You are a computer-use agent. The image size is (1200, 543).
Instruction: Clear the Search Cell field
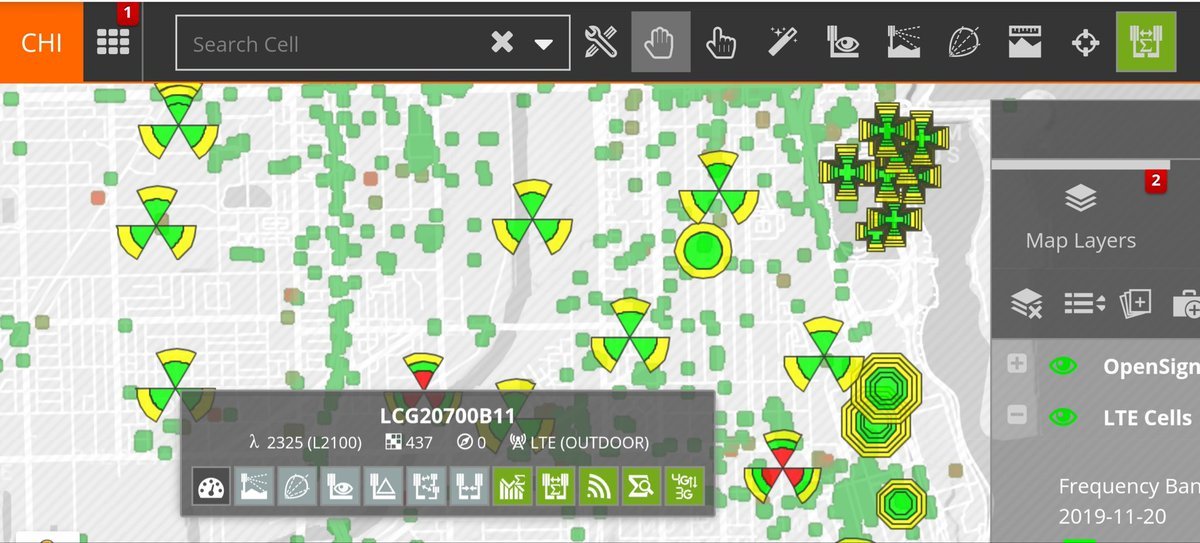tap(502, 43)
